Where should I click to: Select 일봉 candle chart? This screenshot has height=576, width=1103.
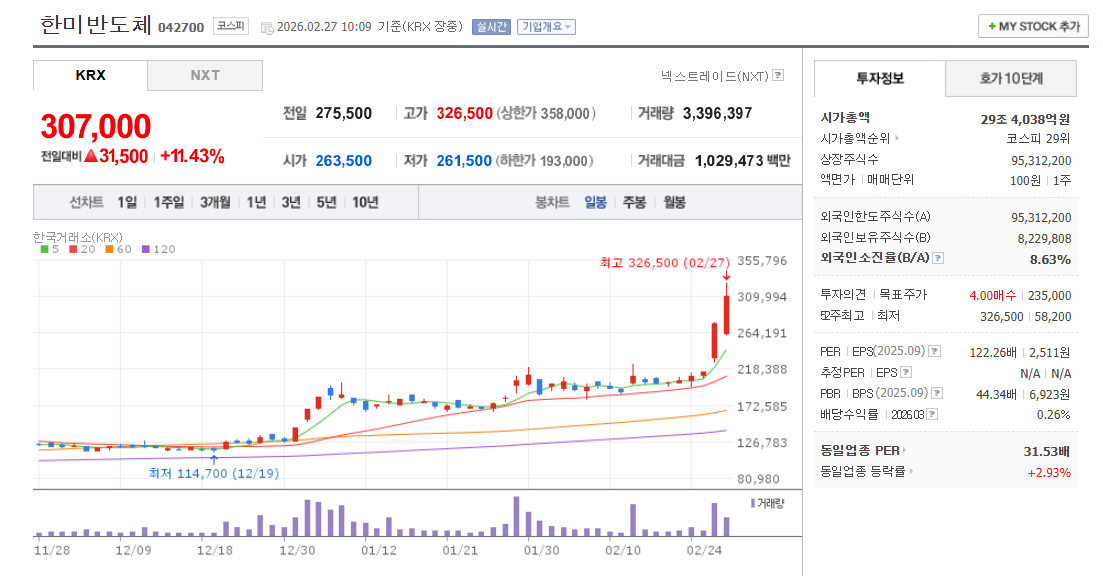click(595, 203)
